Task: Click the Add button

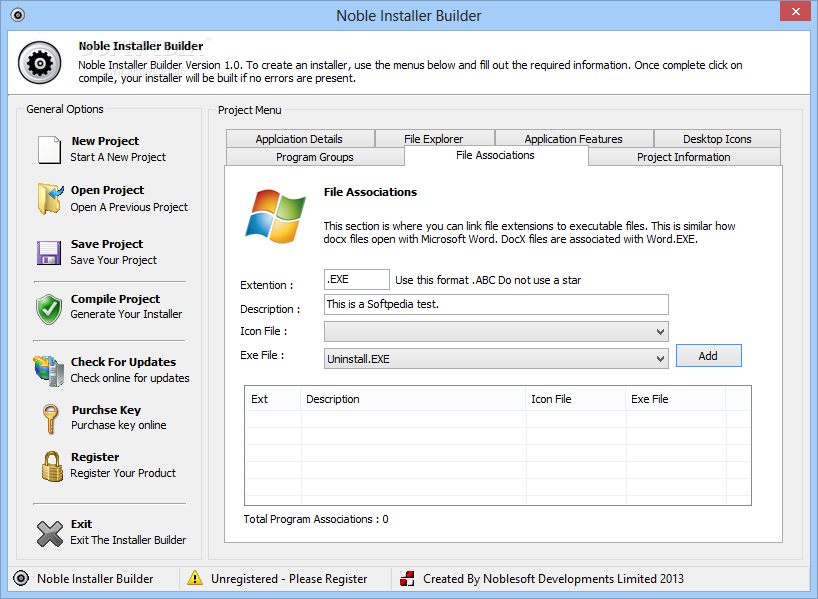Action: tap(708, 356)
